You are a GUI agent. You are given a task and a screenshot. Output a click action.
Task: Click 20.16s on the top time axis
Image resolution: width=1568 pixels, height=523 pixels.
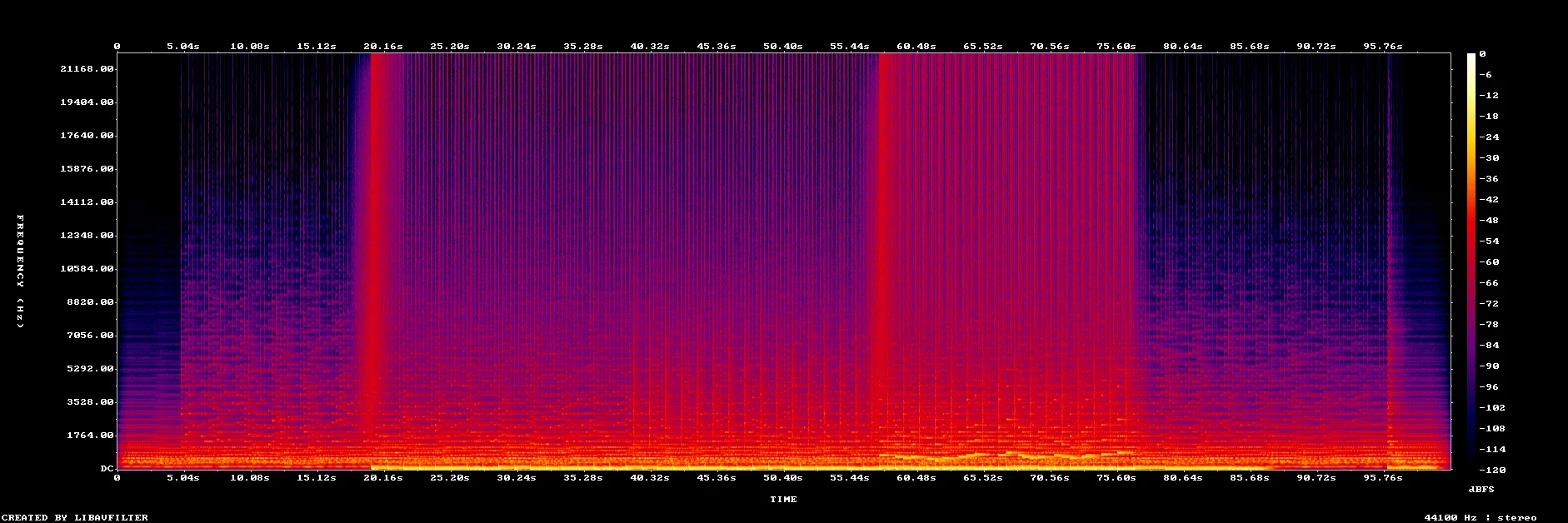(x=383, y=47)
